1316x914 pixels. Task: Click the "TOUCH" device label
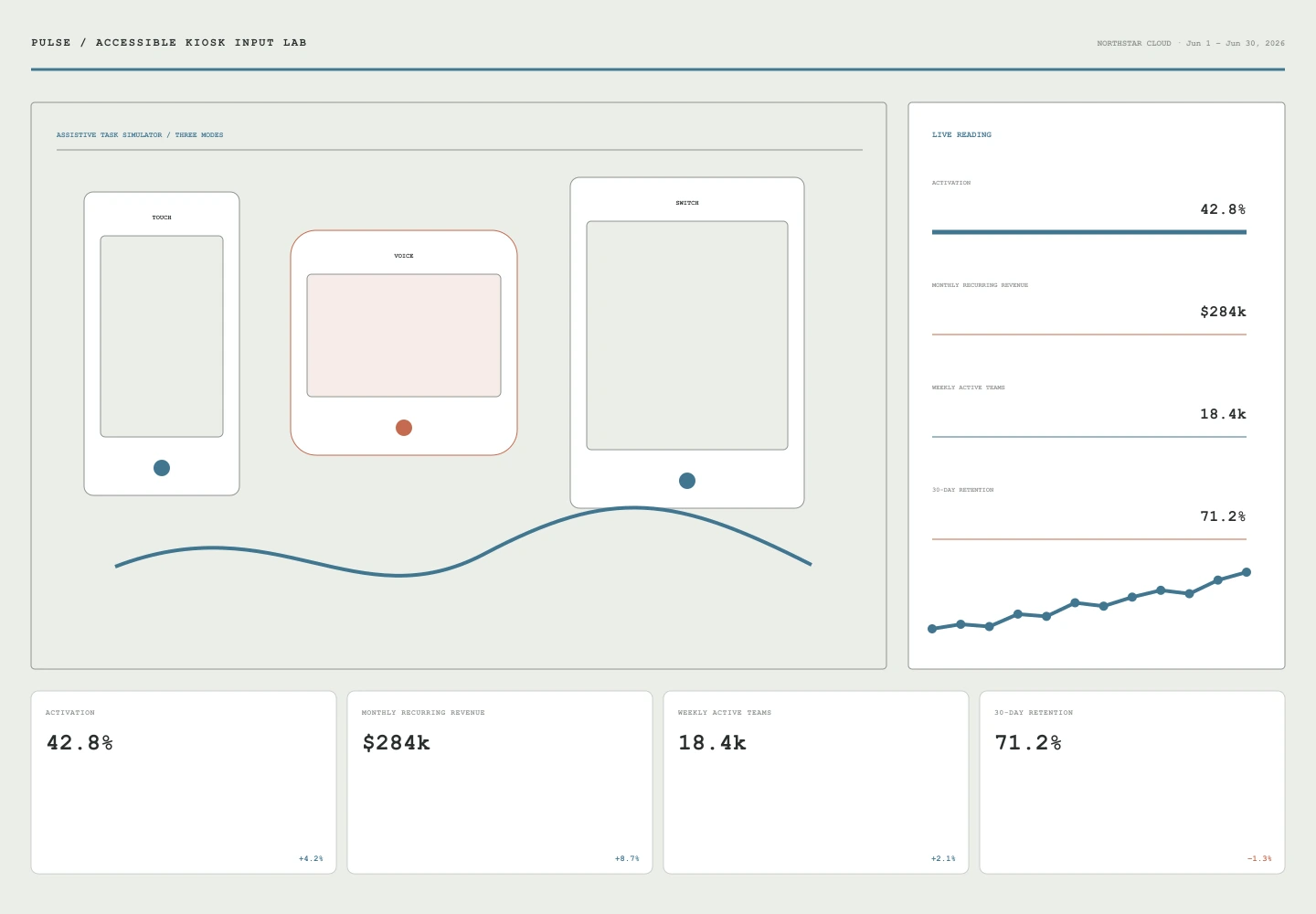tap(162, 218)
